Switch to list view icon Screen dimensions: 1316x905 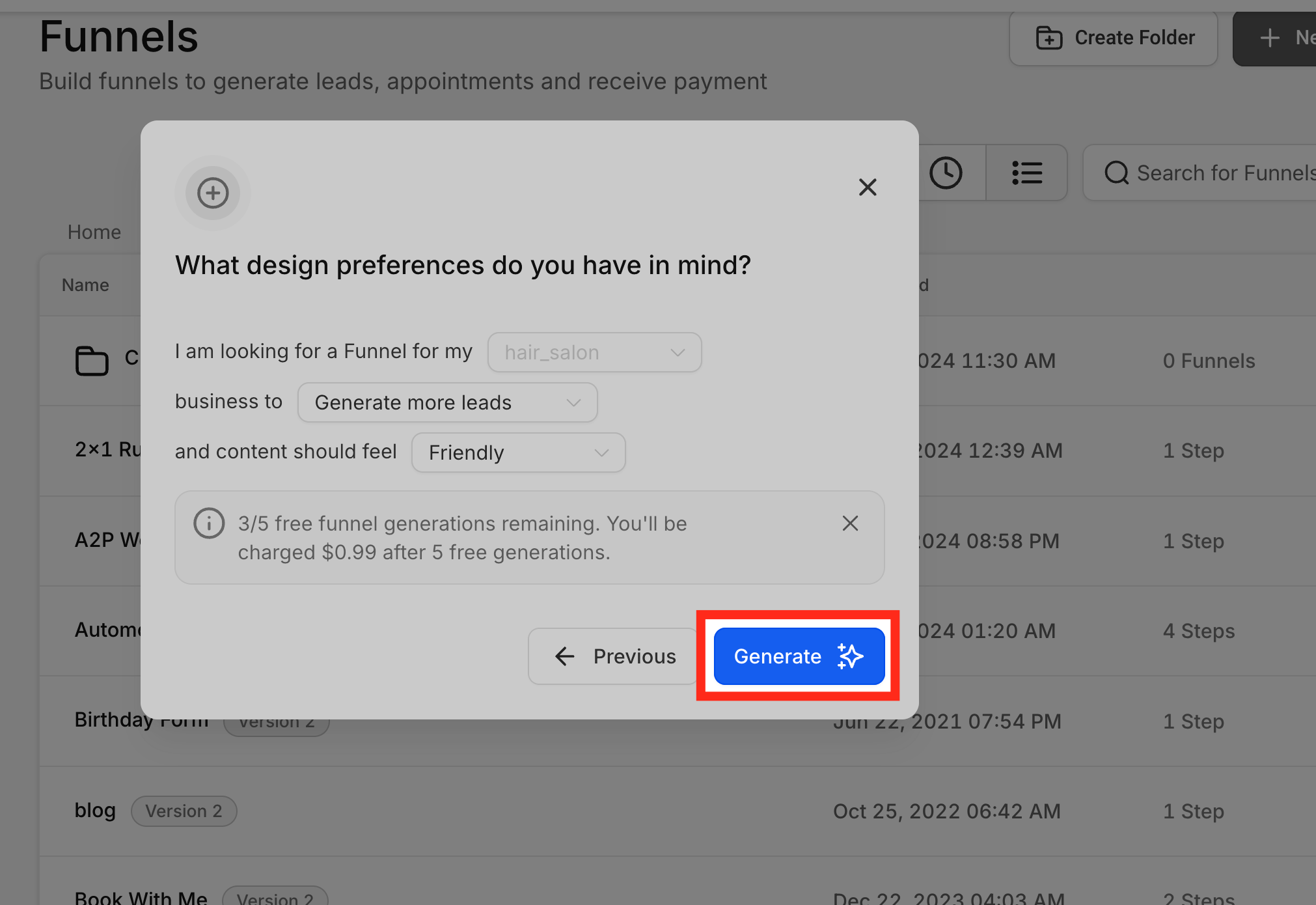[x=1027, y=173]
